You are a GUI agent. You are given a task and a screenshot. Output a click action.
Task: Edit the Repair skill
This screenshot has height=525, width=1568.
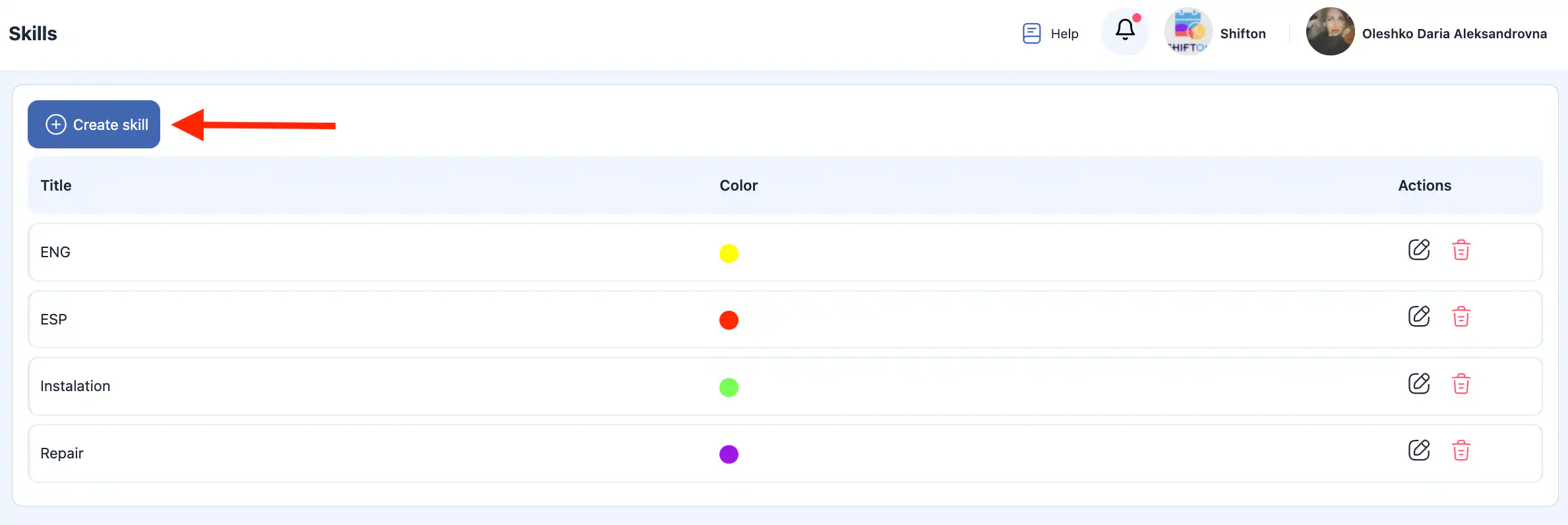coord(1419,450)
